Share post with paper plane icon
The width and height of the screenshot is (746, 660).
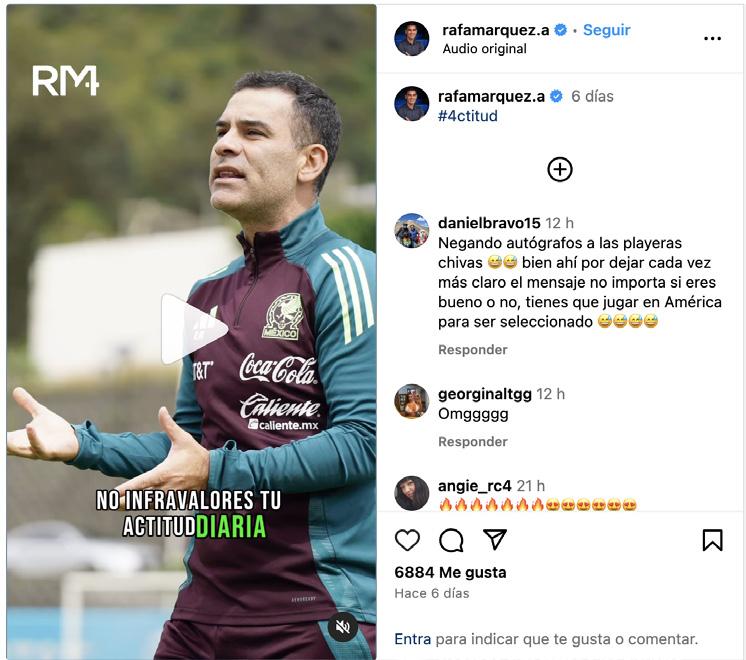(495, 540)
